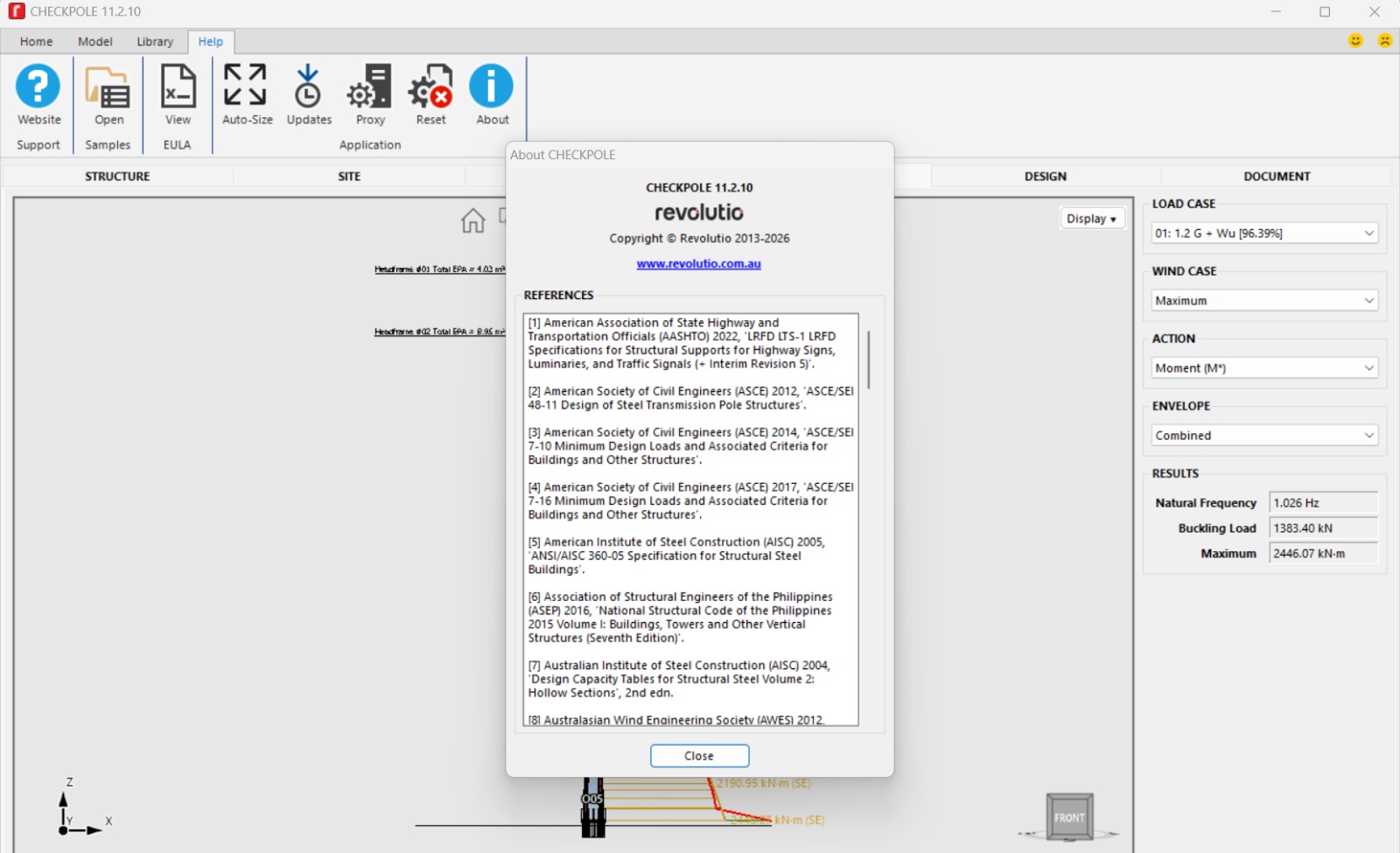Viewport: 1400px width, 853px height.
Task: Click the Close button in About dialog
Action: [x=699, y=755]
